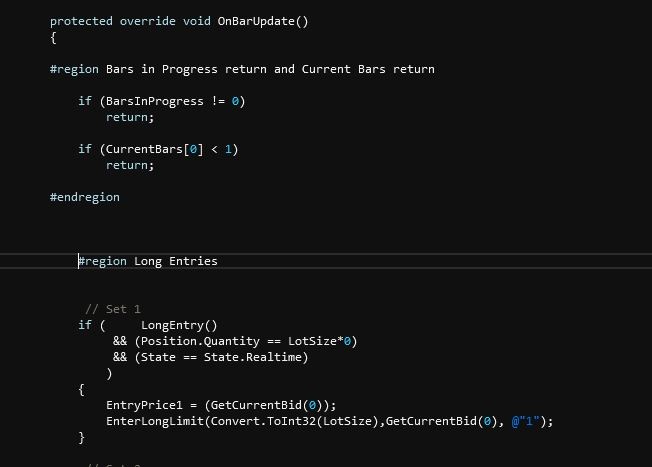Click the override keyword in method signature
Image resolution: width=652 pixels, height=467 pixels.
[x=147, y=21]
